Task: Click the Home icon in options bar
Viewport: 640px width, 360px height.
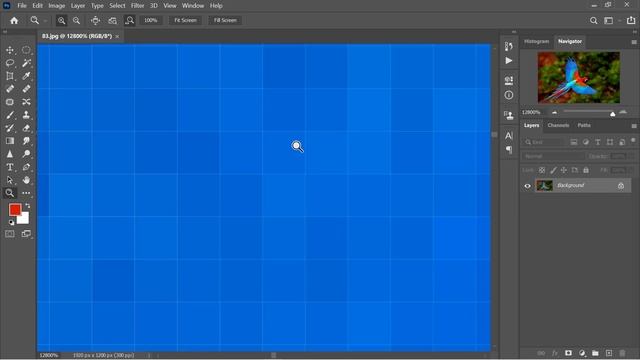Action: [x=14, y=20]
